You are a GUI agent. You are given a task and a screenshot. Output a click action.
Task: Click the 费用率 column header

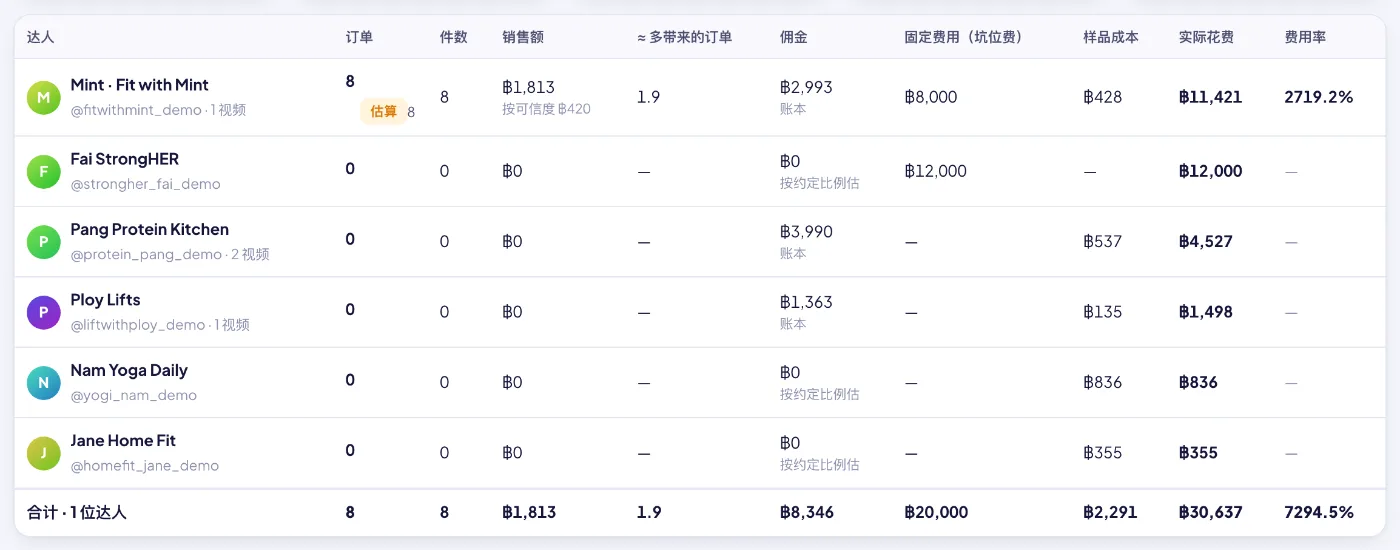[1305, 37]
